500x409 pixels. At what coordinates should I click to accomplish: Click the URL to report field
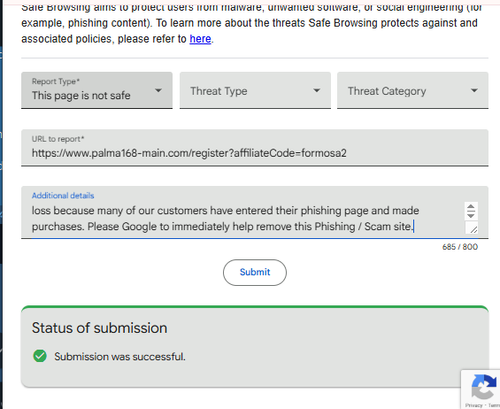click(x=255, y=148)
